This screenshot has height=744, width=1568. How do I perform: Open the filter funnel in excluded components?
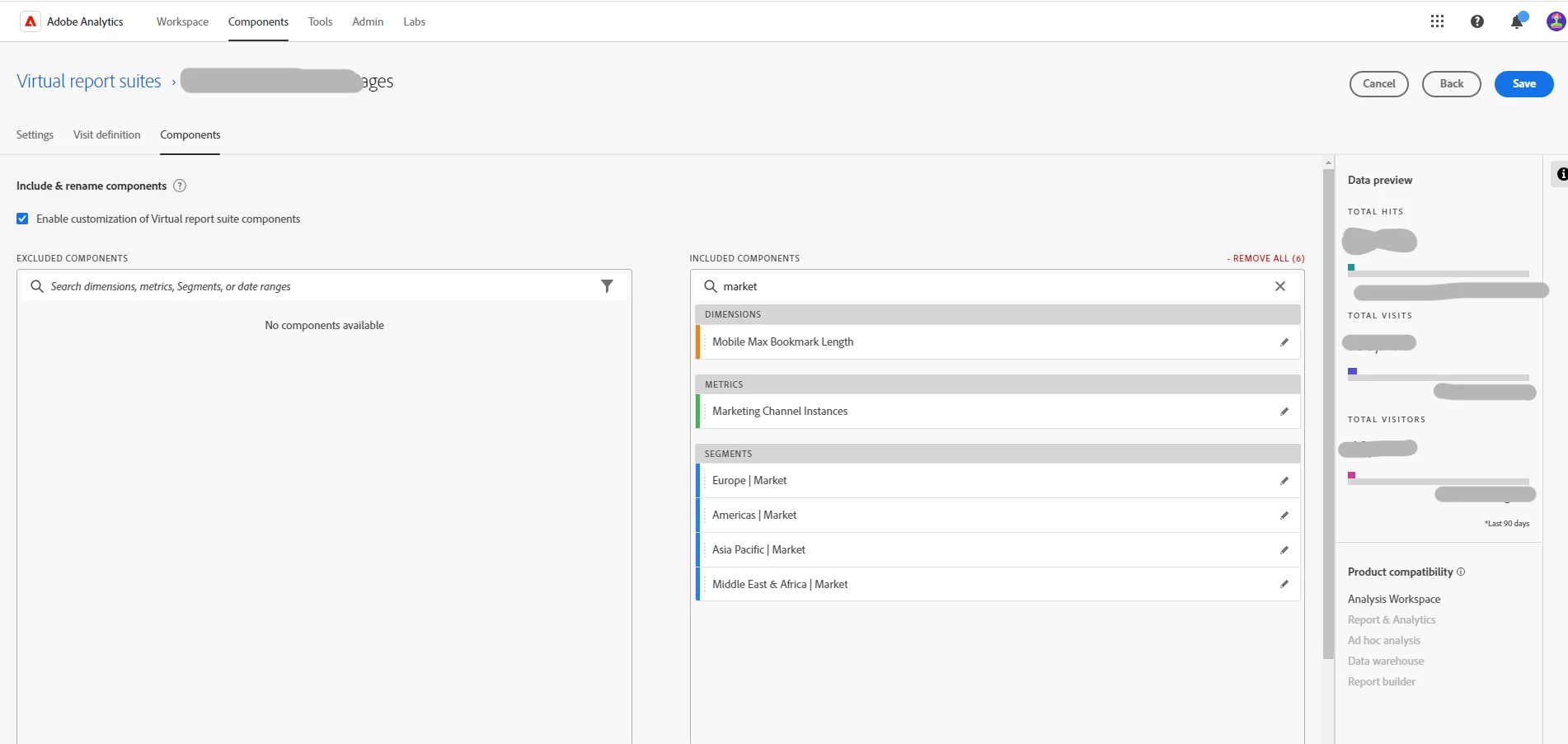tap(607, 286)
